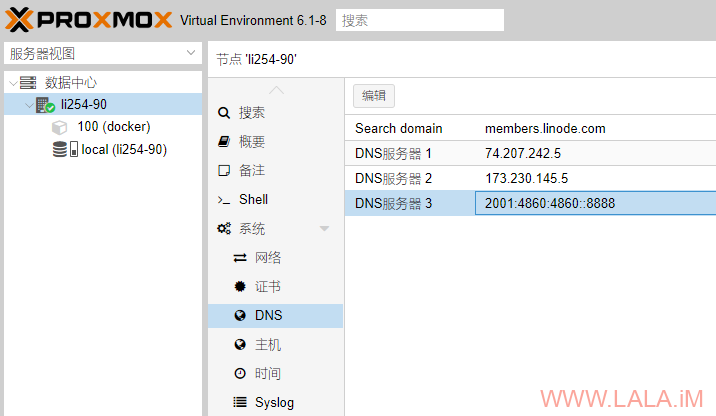Screen dimensions: 716x416
Task: Focus the top search input field
Action: [x=420, y=20]
